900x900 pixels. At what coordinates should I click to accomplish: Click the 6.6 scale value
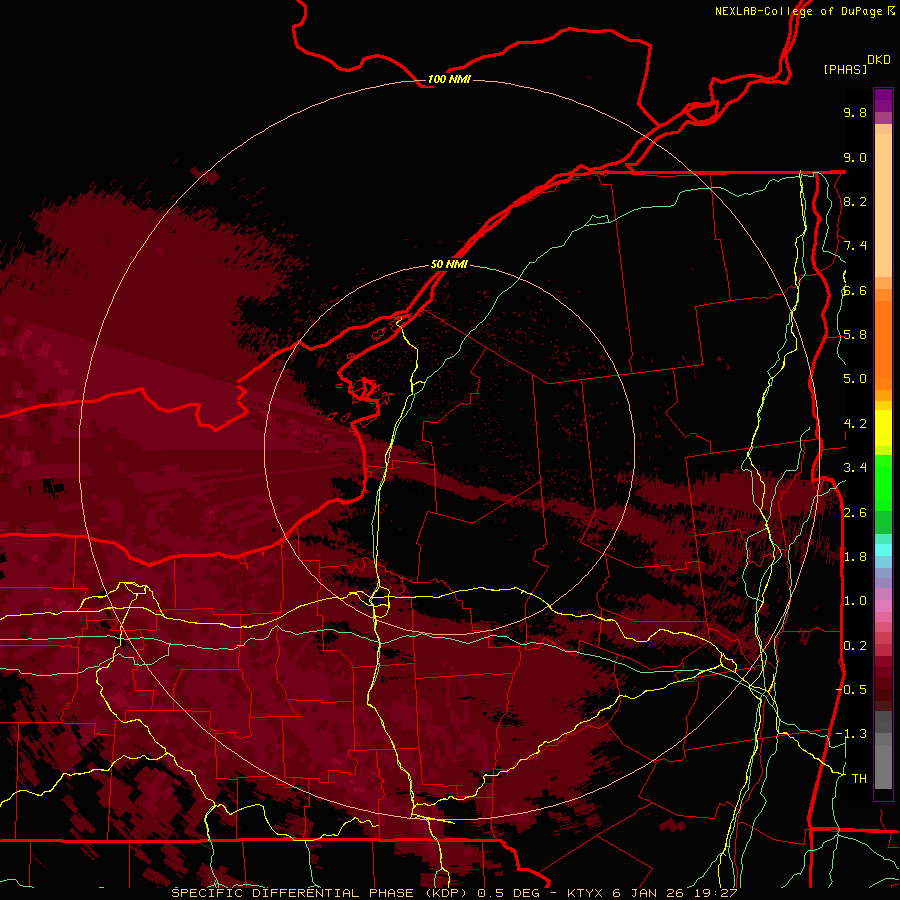(855, 290)
